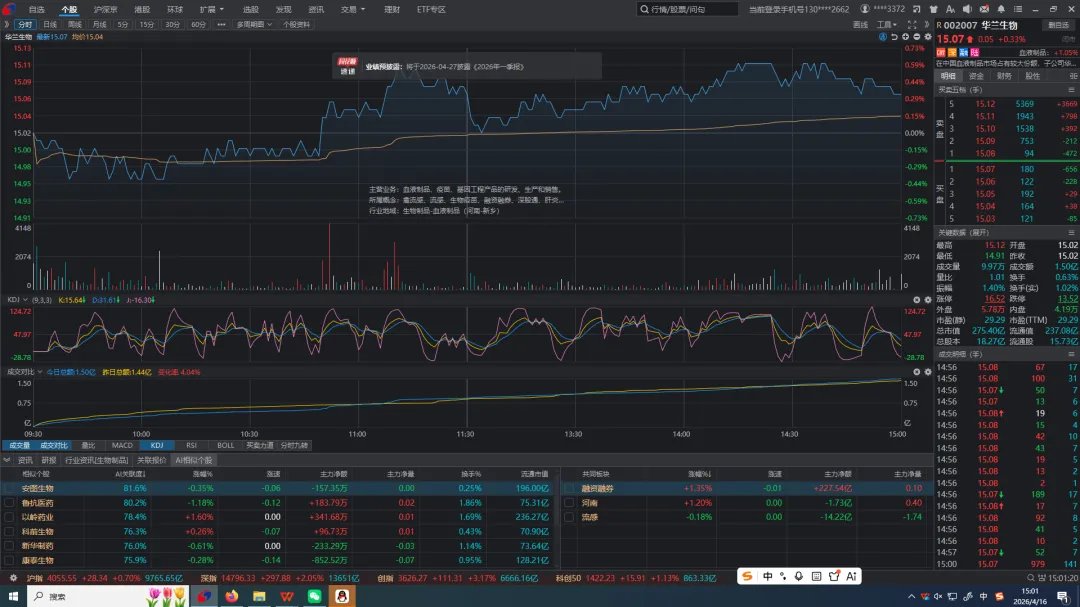
Task: Click the app logo at top-left corner
Action: click(x=9, y=9)
